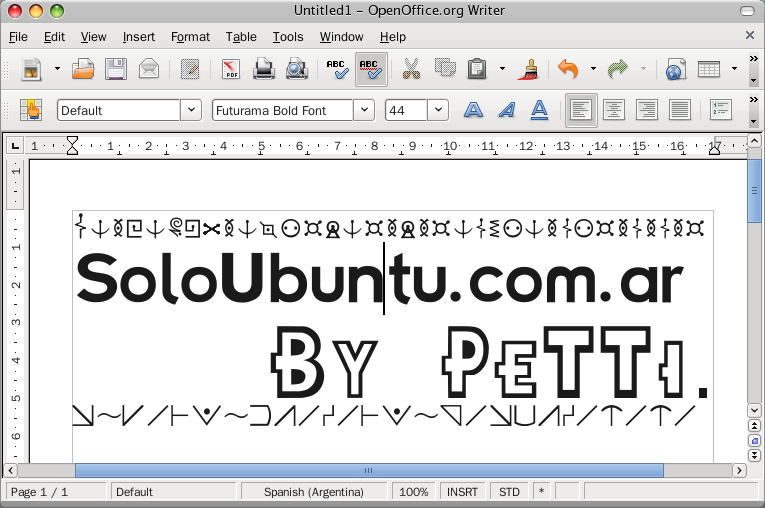Open the Undo history dropdown arrow
Image resolution: width=765 pixels, height=508 pixels.
click(x=593, y=69)
